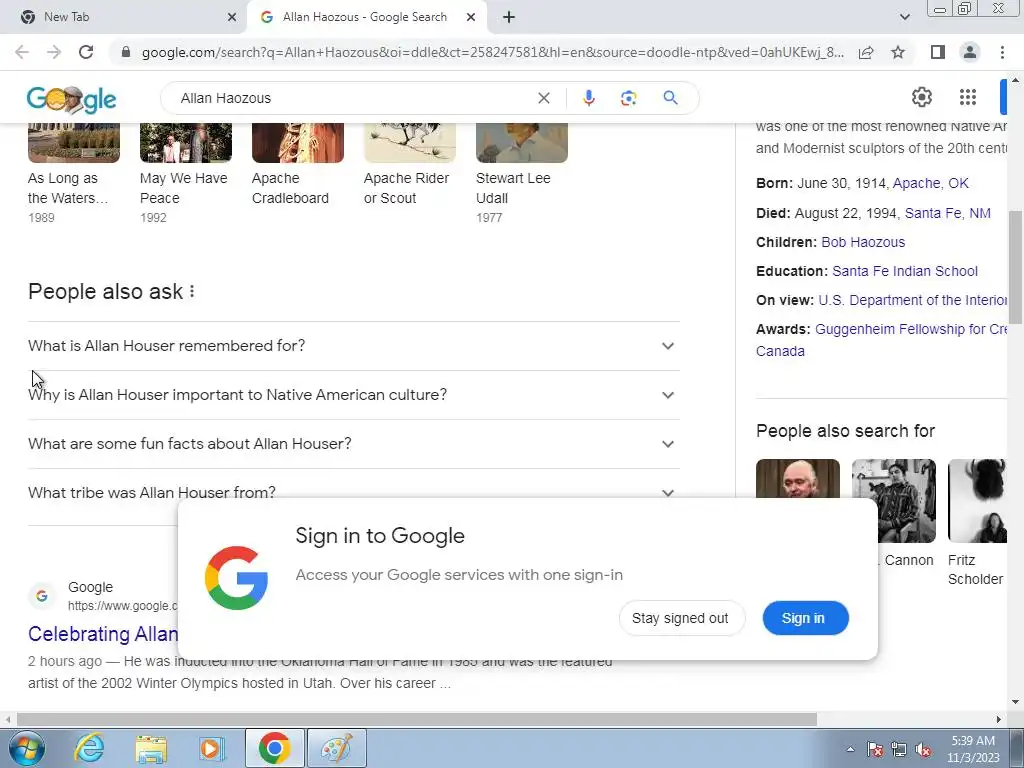Click the Google doodle logo
Image resolution: width=1024 pixels, height=768 pixels.
point(71,100)
